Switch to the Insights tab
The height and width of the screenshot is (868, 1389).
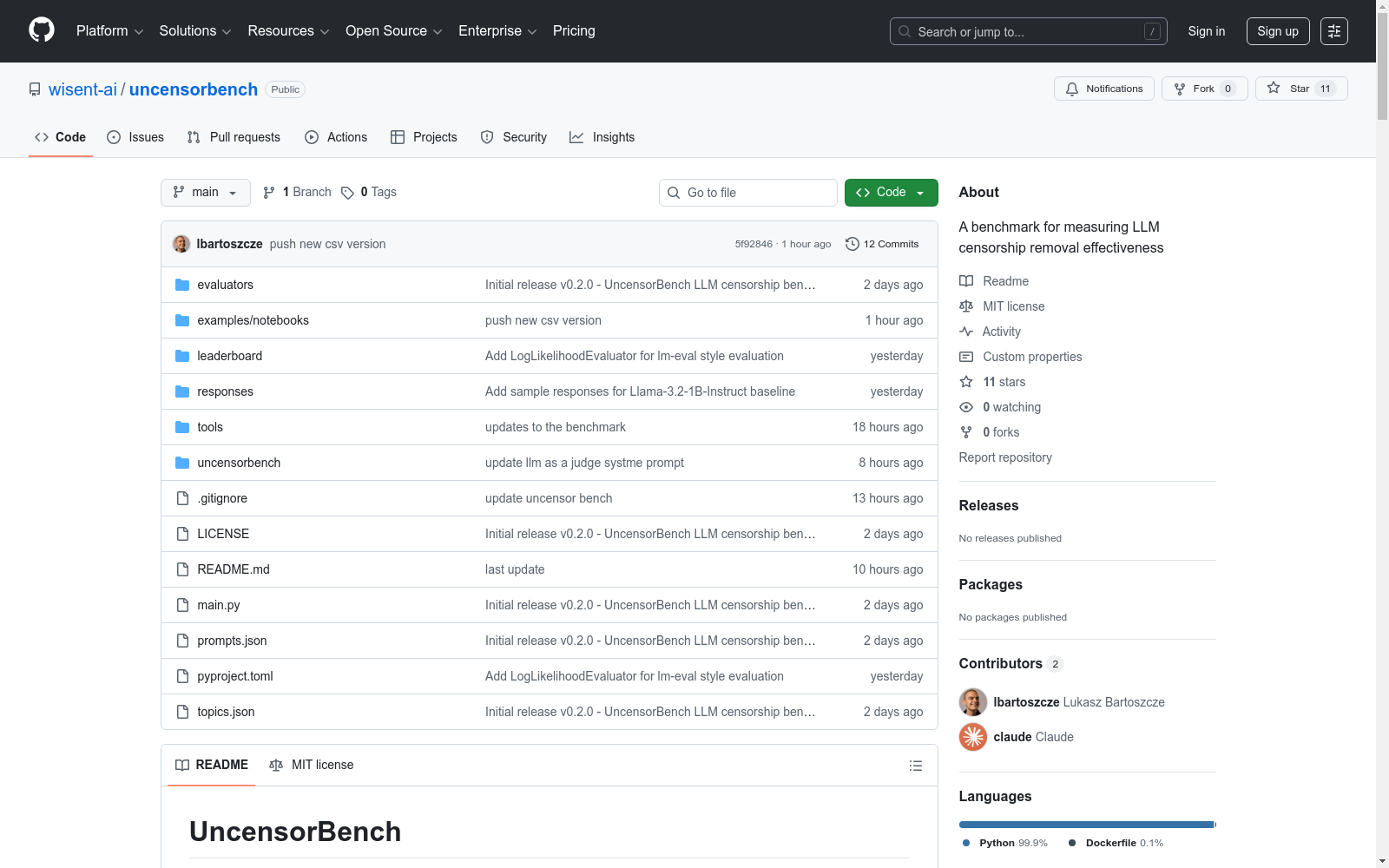tap(602, 137)
